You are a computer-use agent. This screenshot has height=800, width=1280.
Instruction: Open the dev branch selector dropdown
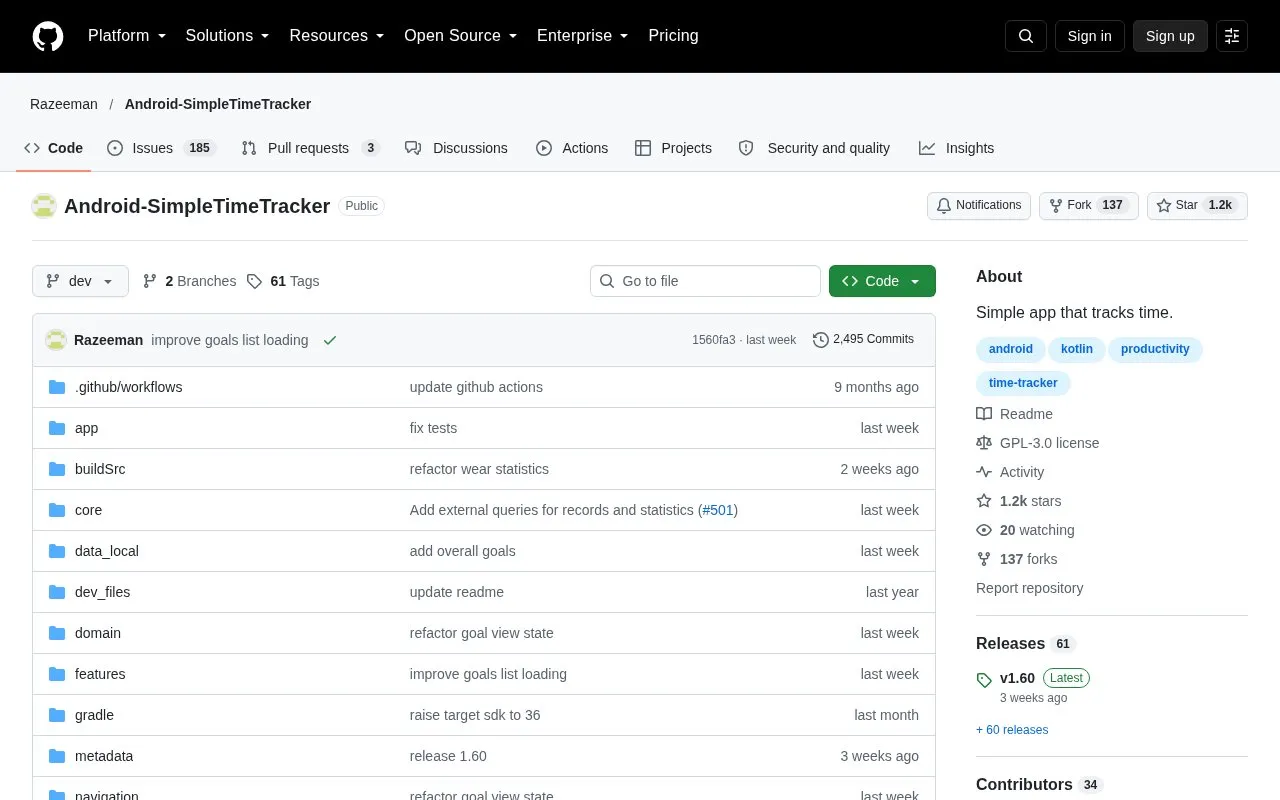pos(80,281)
